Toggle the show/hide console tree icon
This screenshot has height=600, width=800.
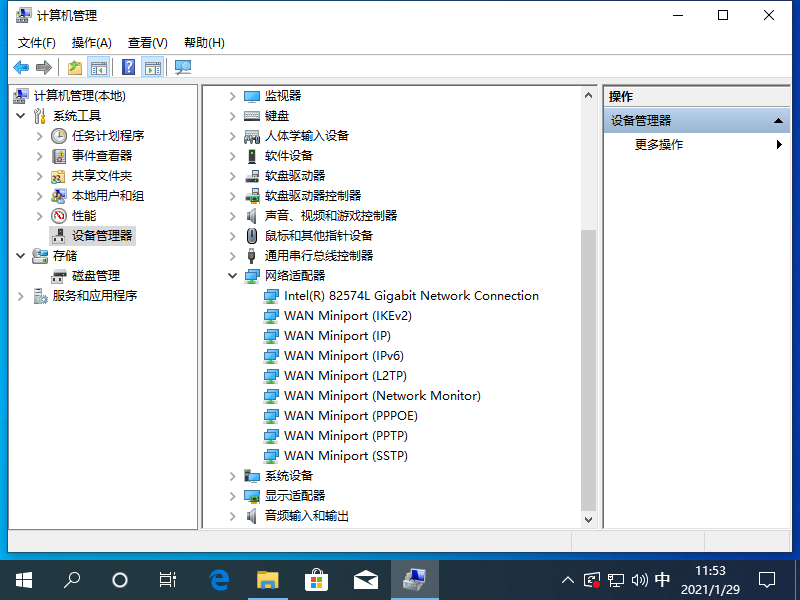[x=98, y=68]
